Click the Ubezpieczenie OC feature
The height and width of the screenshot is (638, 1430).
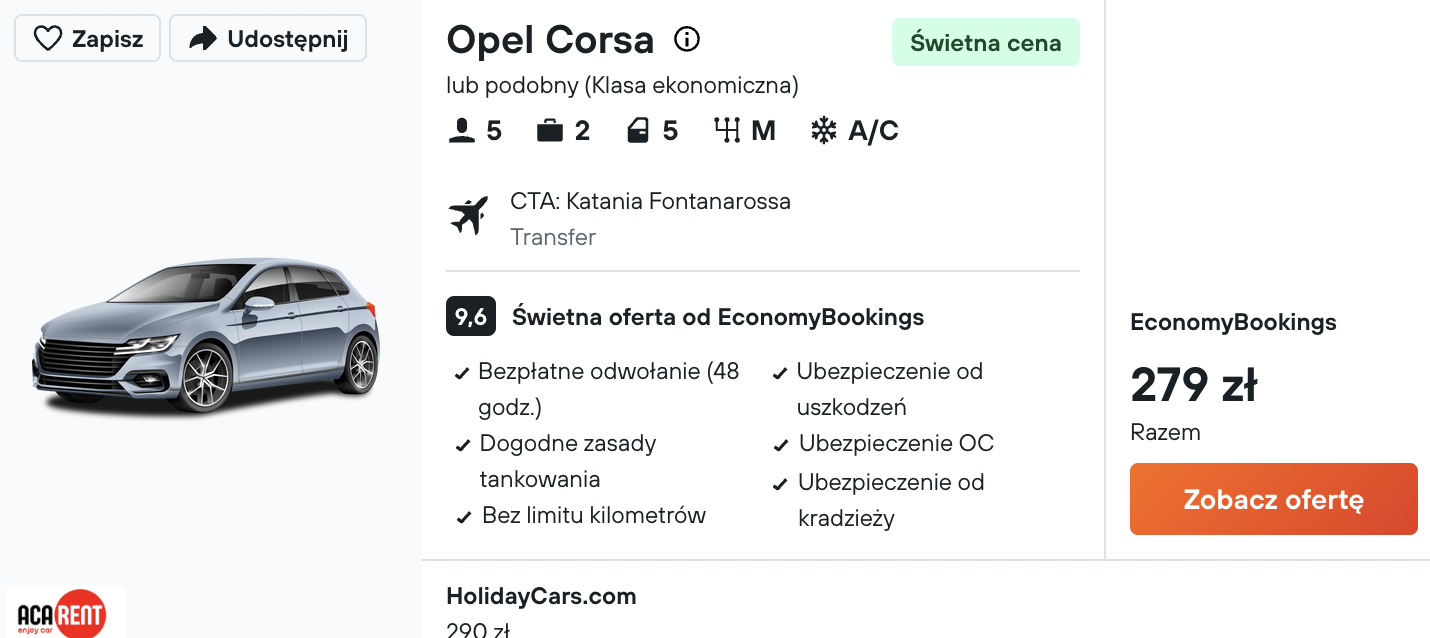pos(896,443)
